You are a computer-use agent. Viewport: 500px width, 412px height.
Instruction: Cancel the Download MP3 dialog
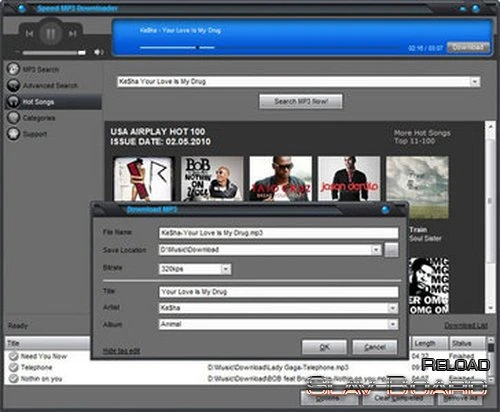(375, 347)
